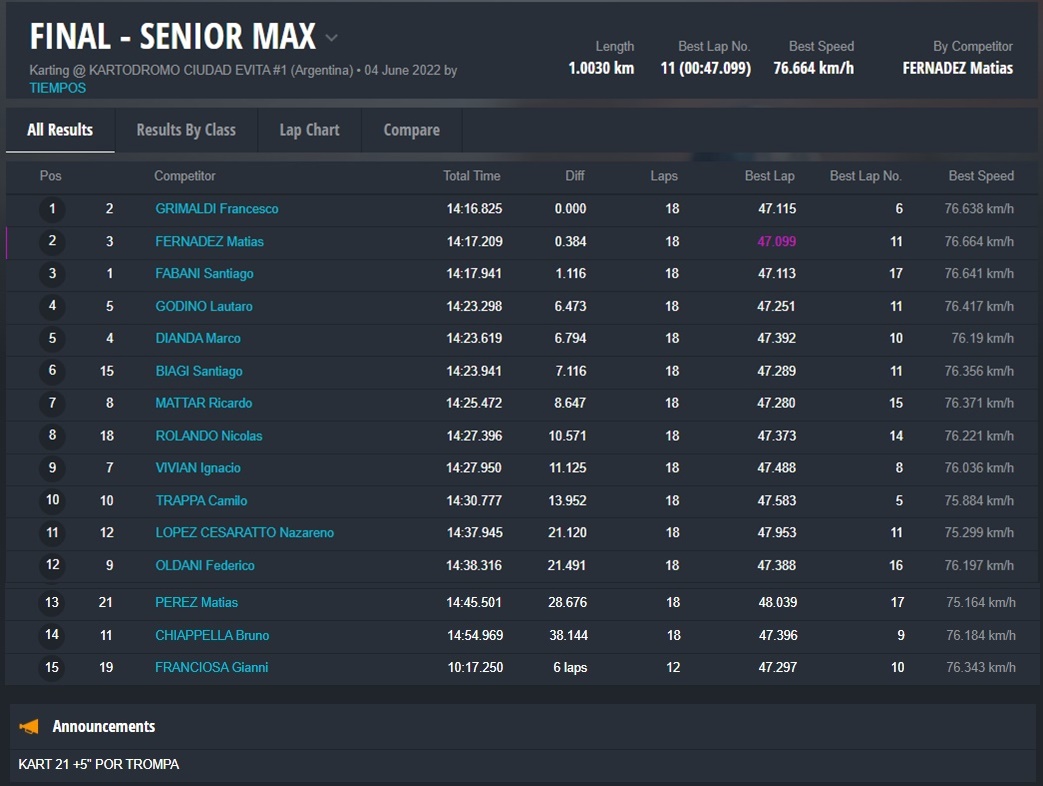This screenshot has width=1043, height=786.
Task: Click the Announcements megaphone icon
Action: pyautogui.click(x=29, y=727)
